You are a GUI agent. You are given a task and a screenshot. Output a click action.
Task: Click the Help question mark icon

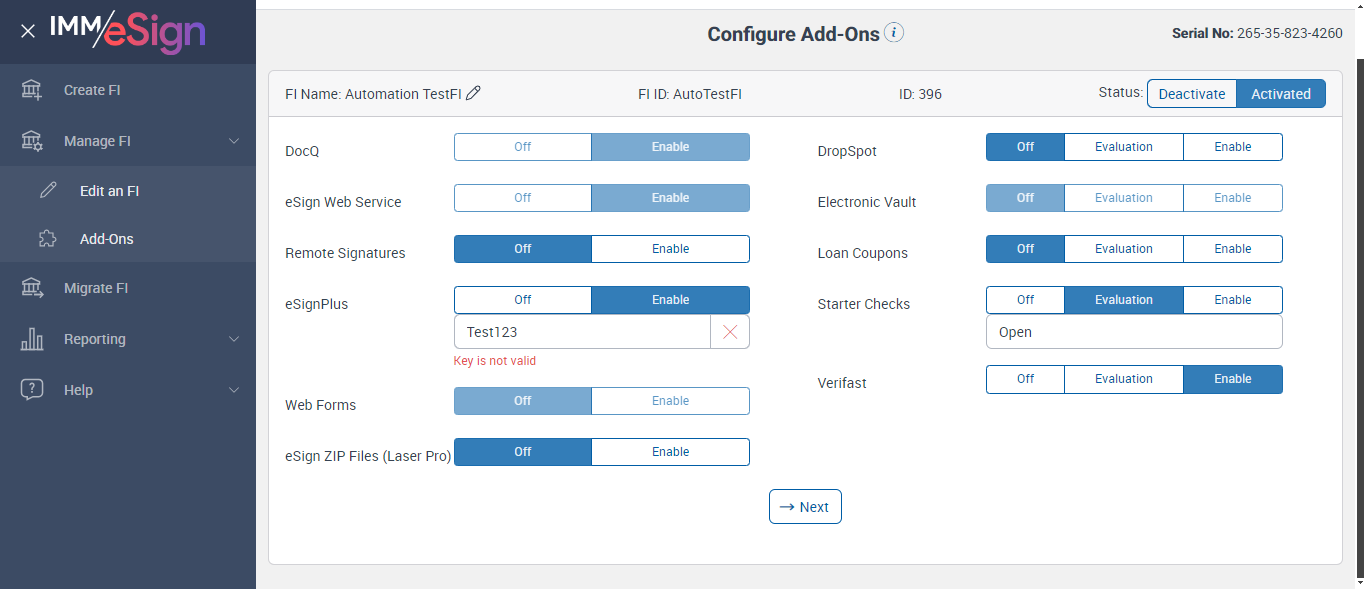(32, 390)
